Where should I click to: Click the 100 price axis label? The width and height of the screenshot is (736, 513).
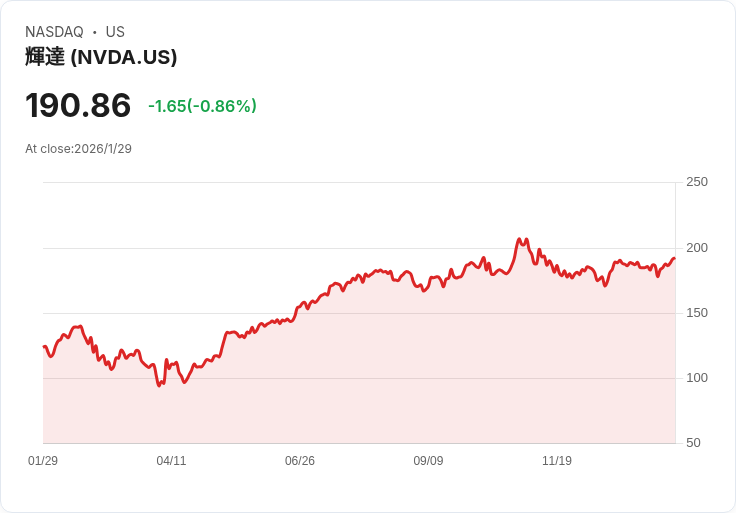[697, 378]
